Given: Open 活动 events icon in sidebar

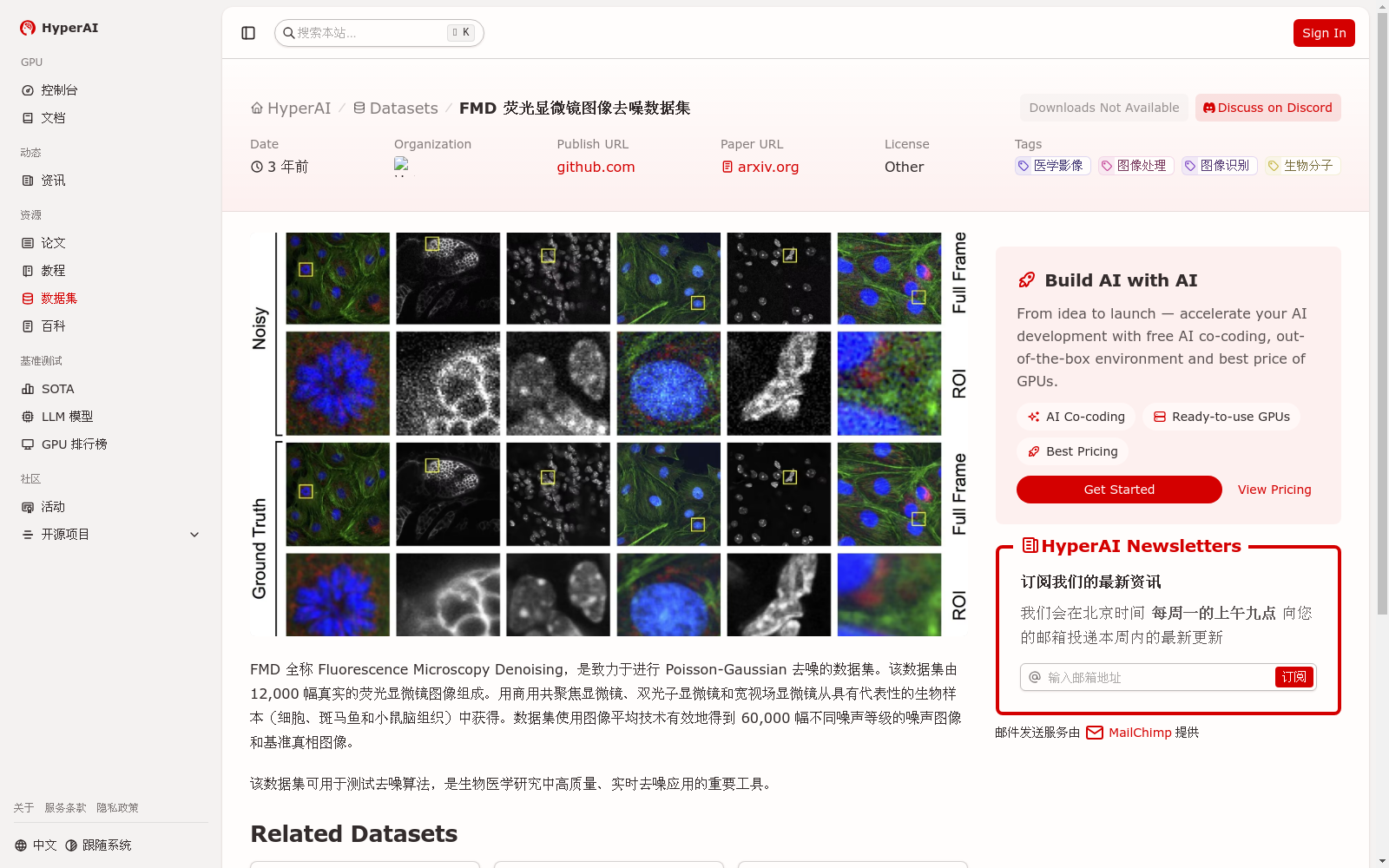Looking at the screenshot, I should [x=28, y=507].
